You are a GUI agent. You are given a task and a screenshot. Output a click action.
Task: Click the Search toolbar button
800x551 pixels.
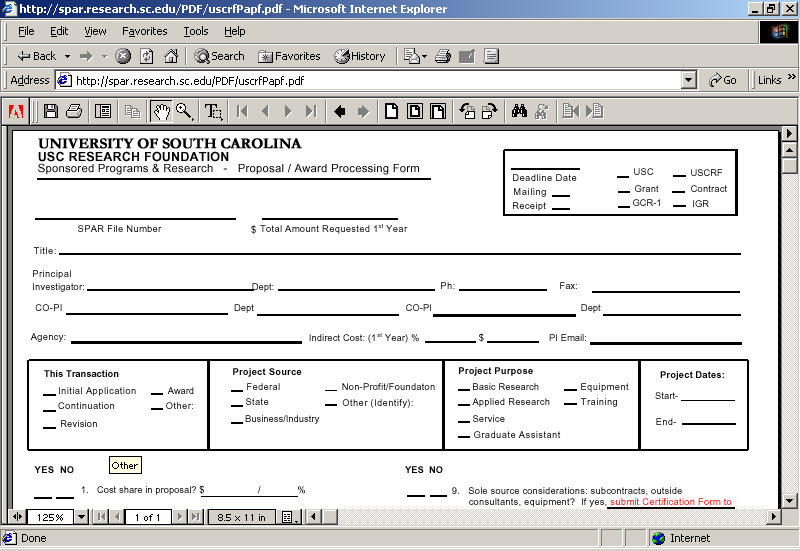coord(219,56)
